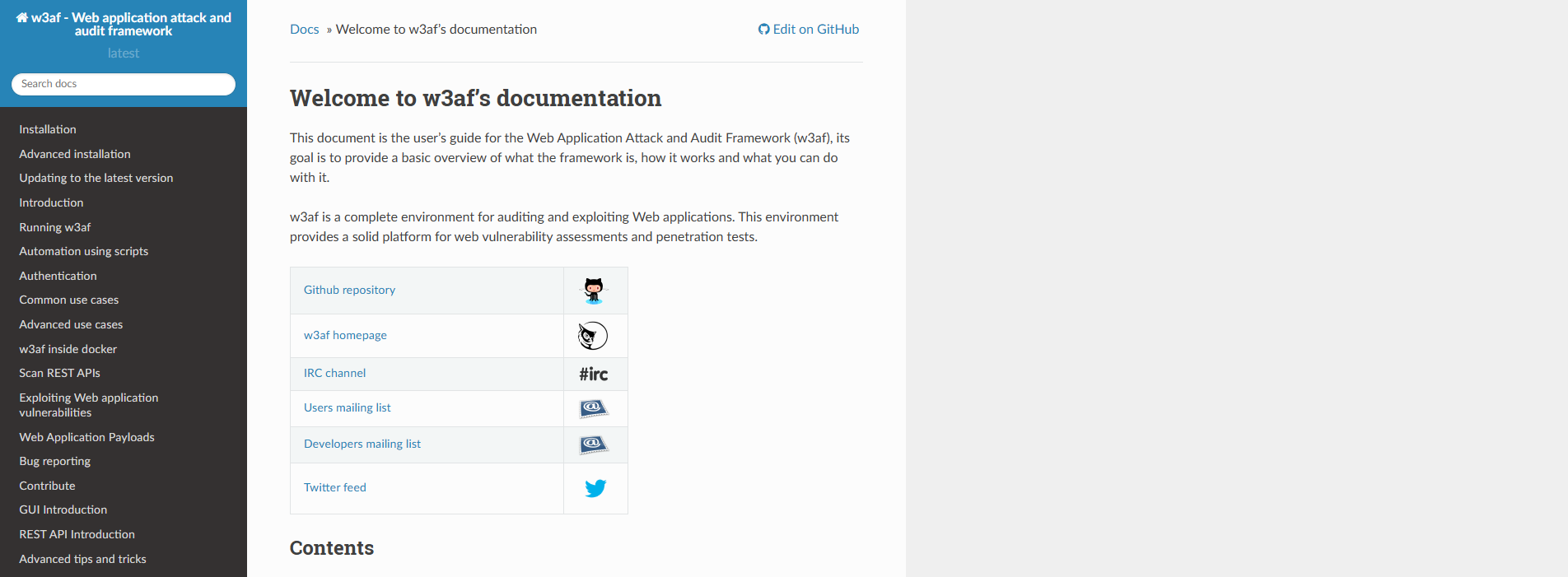Image resolution: width=1568 pixels, height=577 pixels.
Task: Navigate to Scan REST APIs section
Action: click(x=59, y=373)
